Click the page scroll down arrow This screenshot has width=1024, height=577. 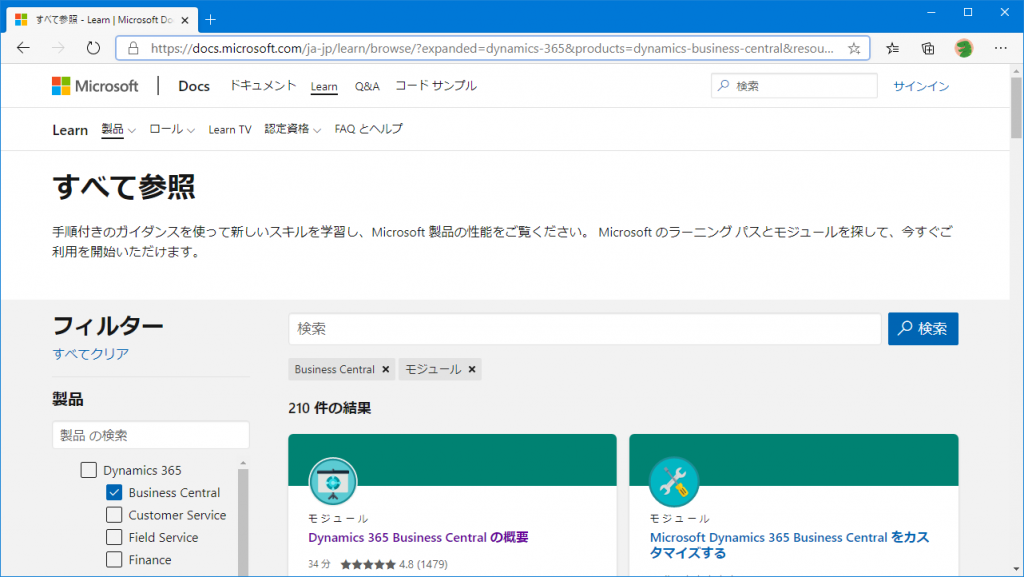(x=1016, y=570)
